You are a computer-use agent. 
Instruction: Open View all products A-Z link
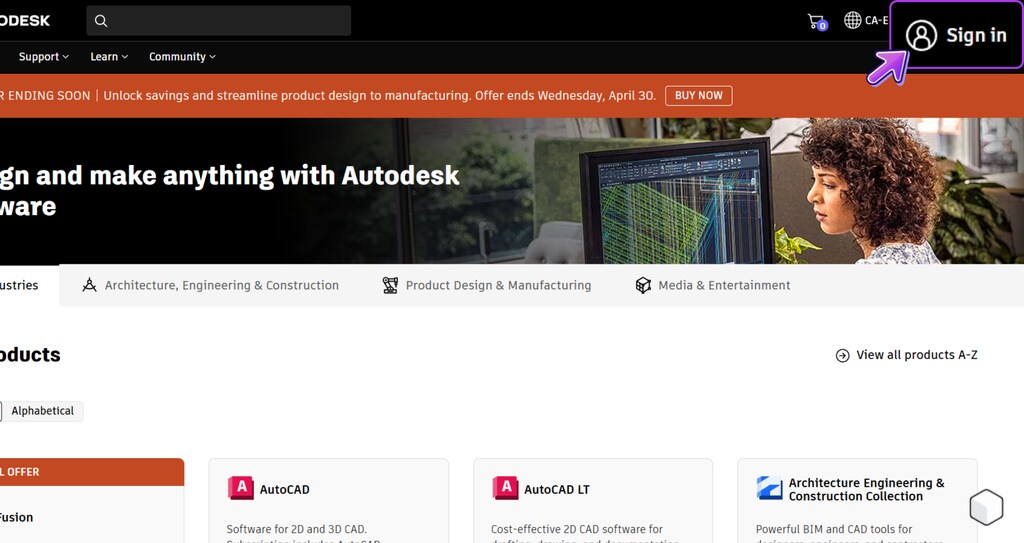[x=906, y=355]
